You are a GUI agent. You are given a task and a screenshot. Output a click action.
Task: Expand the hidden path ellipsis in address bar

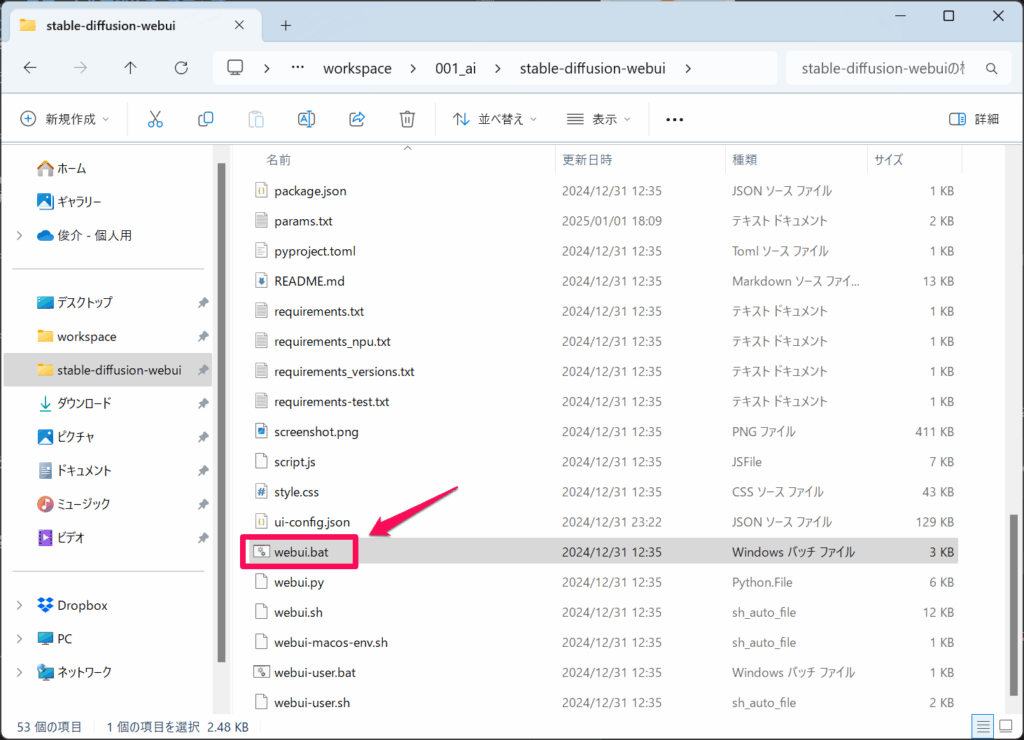click(298, 68)
